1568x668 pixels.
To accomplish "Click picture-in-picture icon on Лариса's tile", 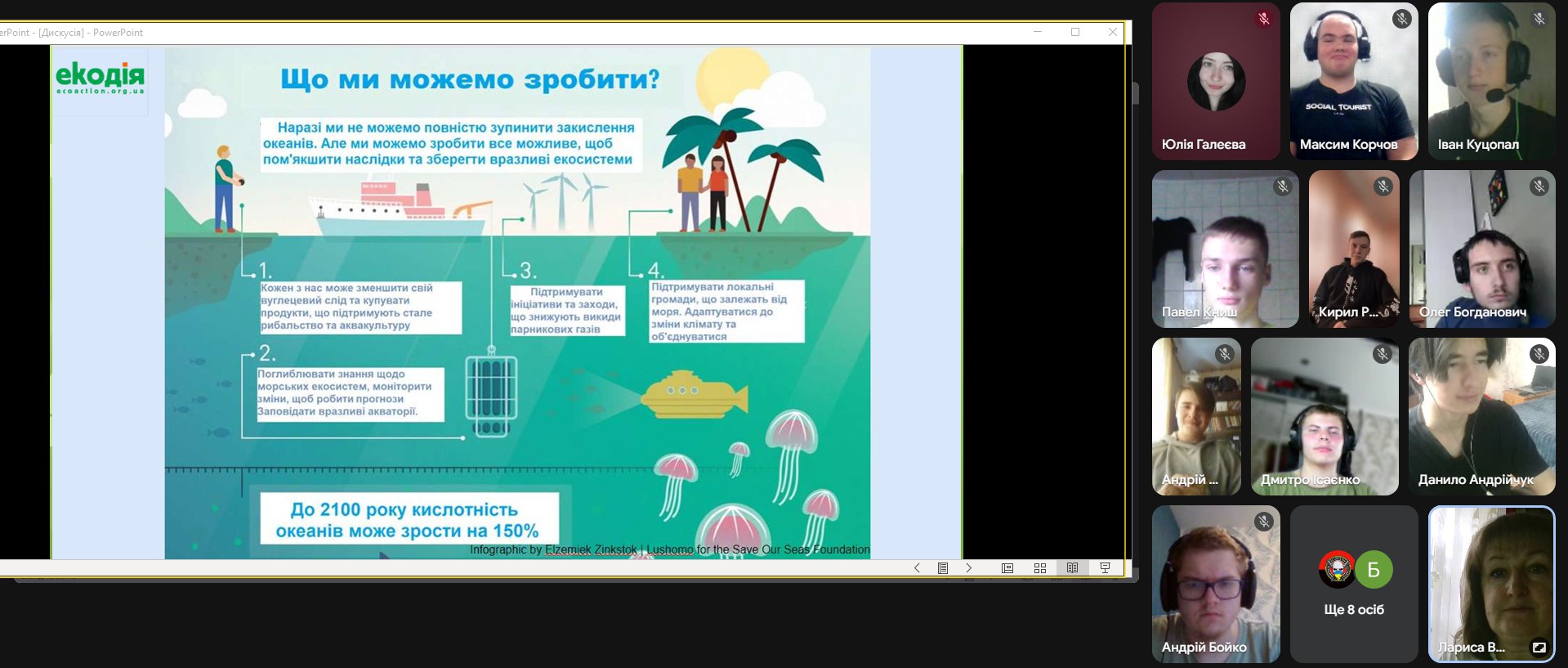I will 1539,647.
